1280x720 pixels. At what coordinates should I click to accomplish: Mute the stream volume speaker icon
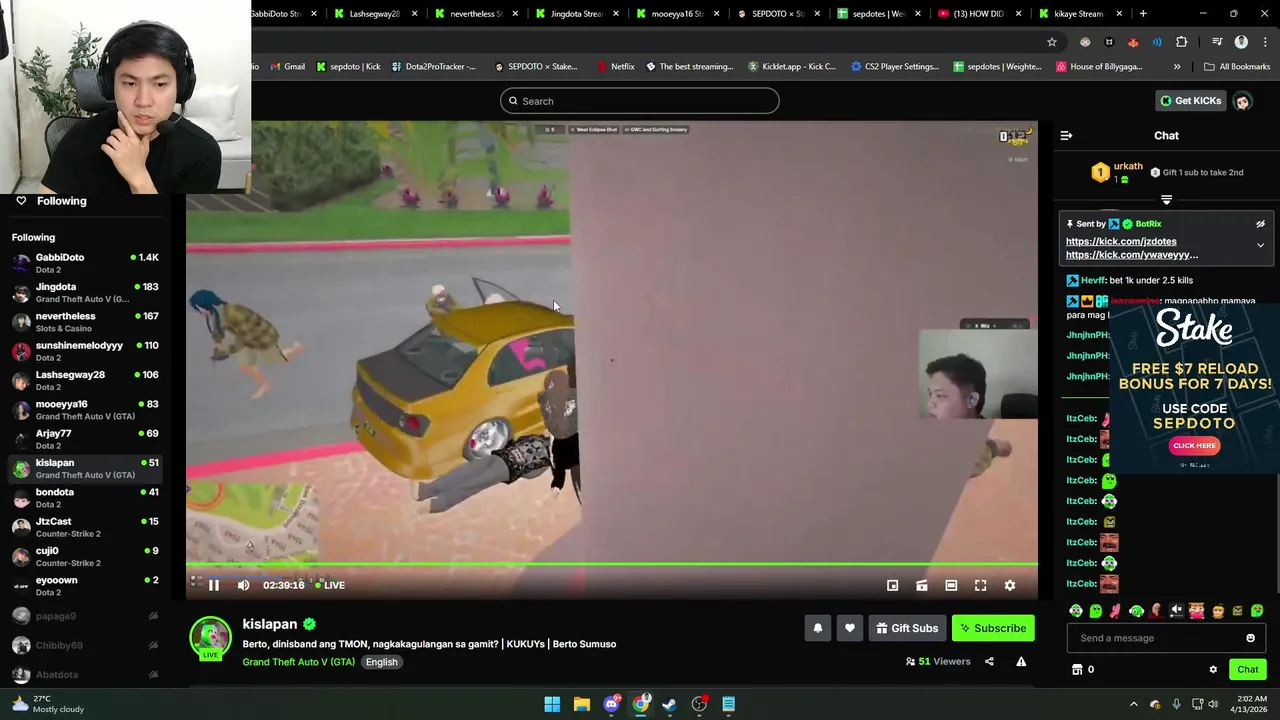pyautogui.click(x=243, y=585)
